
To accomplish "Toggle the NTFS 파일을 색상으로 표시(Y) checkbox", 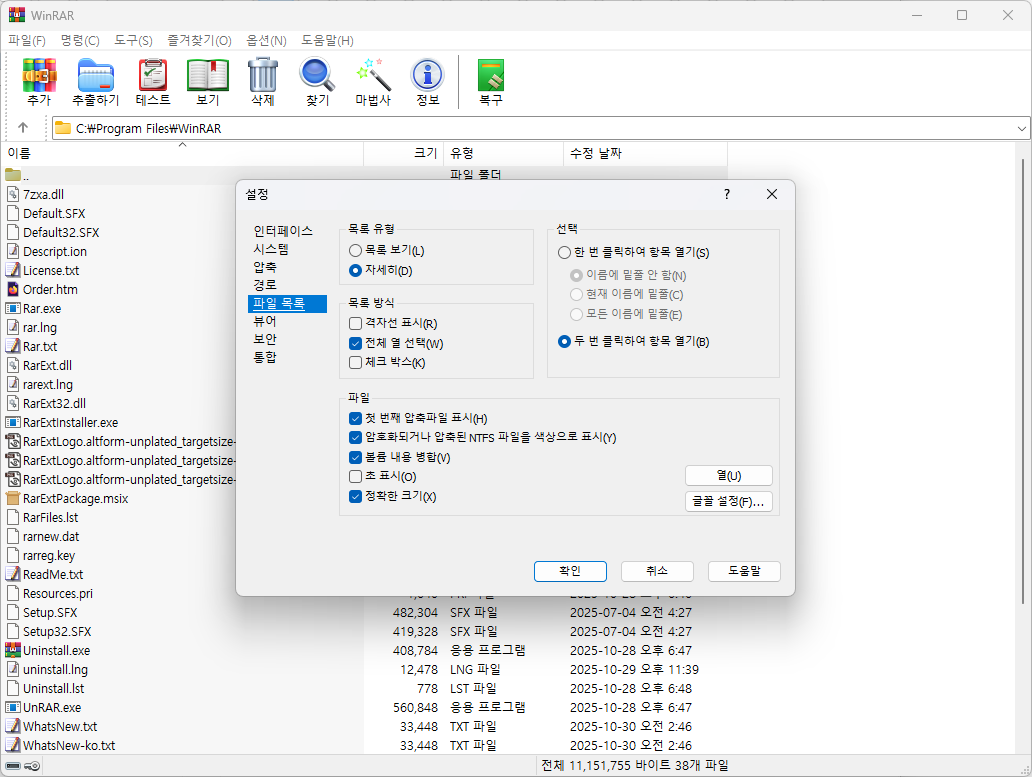I will [x=355, y=438].
